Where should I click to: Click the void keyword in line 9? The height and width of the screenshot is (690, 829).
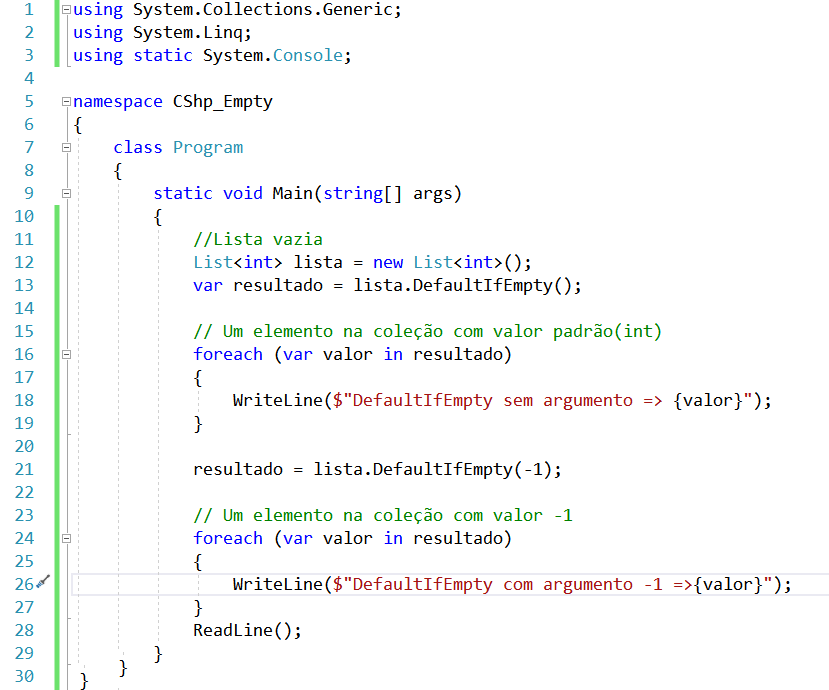(x=243, y=194)
